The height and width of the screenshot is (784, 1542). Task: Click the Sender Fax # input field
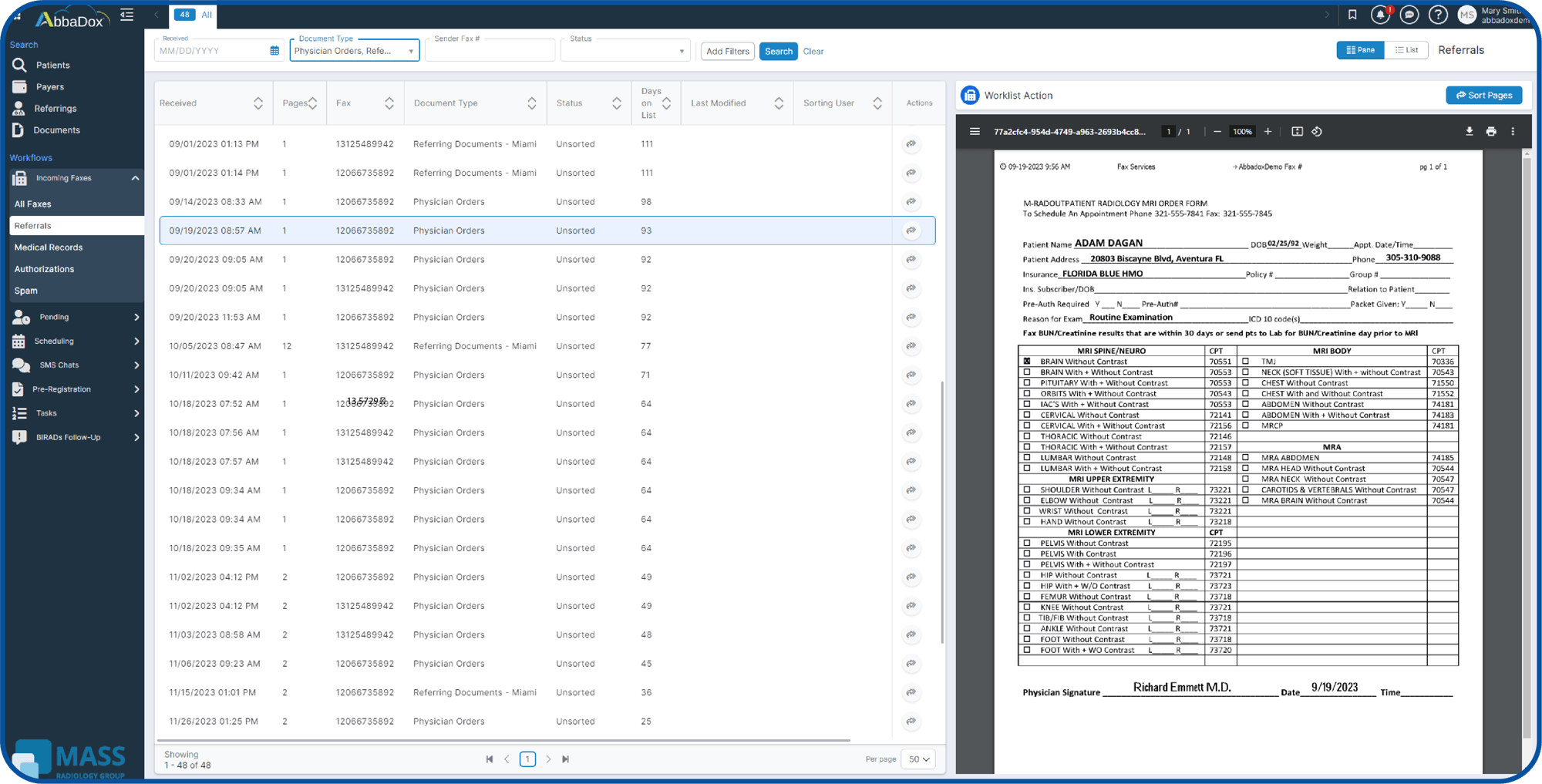pyautogui.click(x=490, y=51)
